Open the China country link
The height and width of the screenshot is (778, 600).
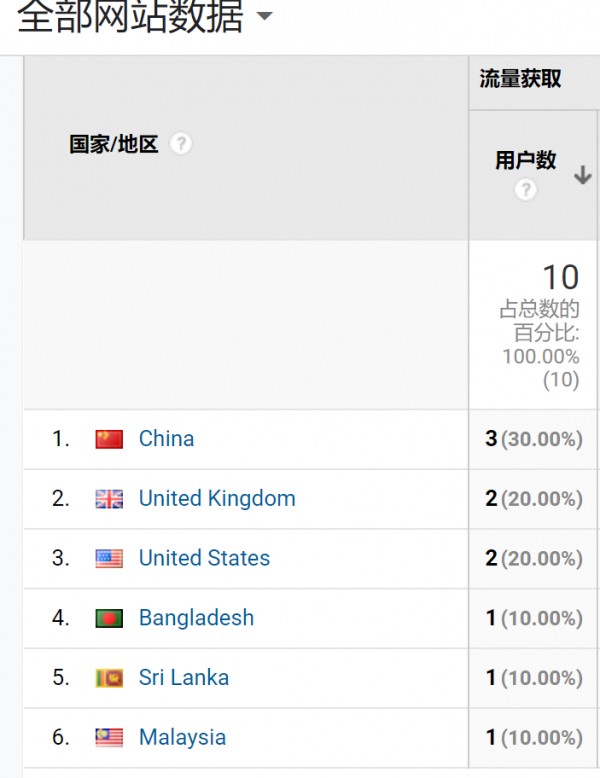point(166,438)
